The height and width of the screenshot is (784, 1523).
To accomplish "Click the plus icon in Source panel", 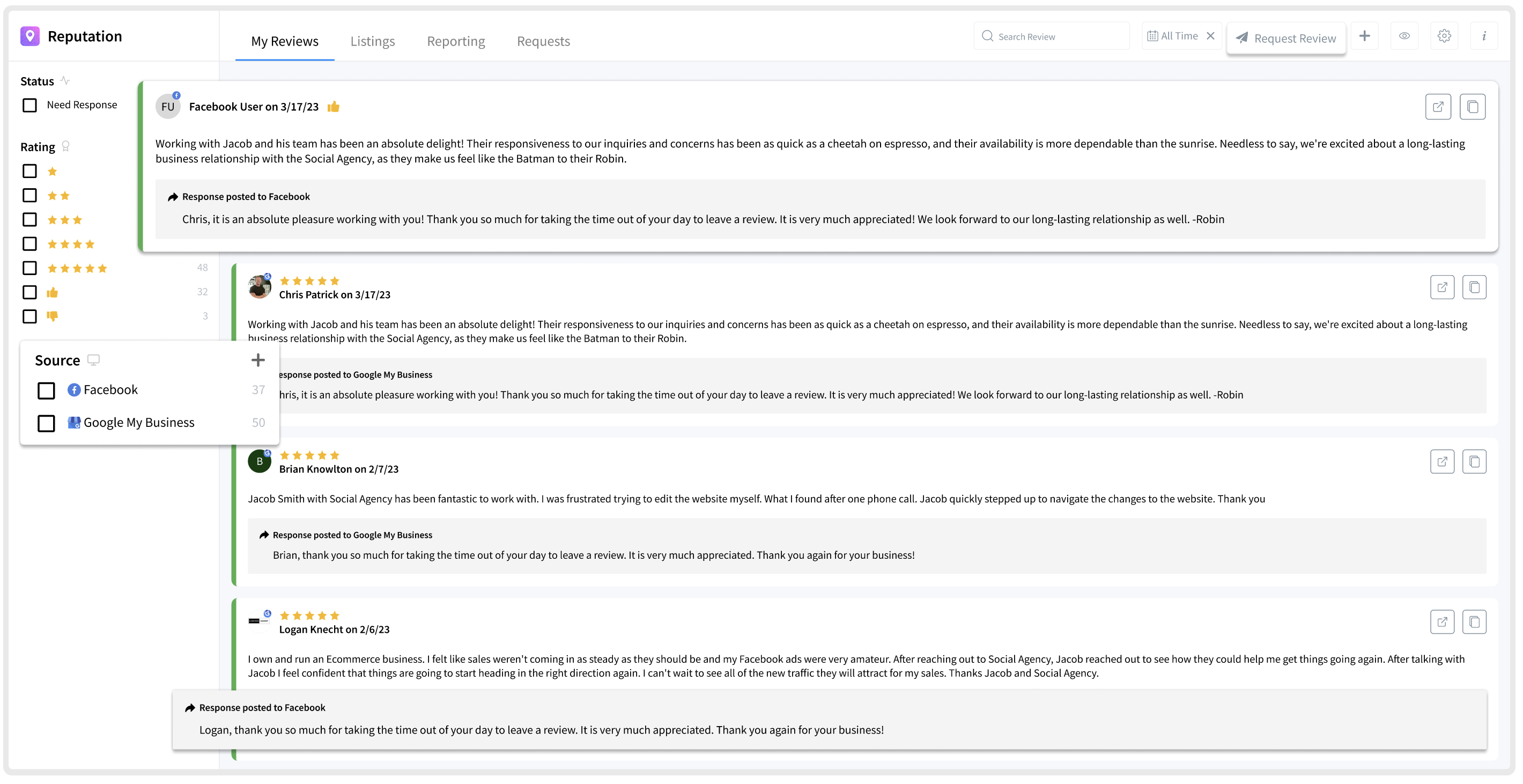I will pyautogui.click(x=258, y=360).
